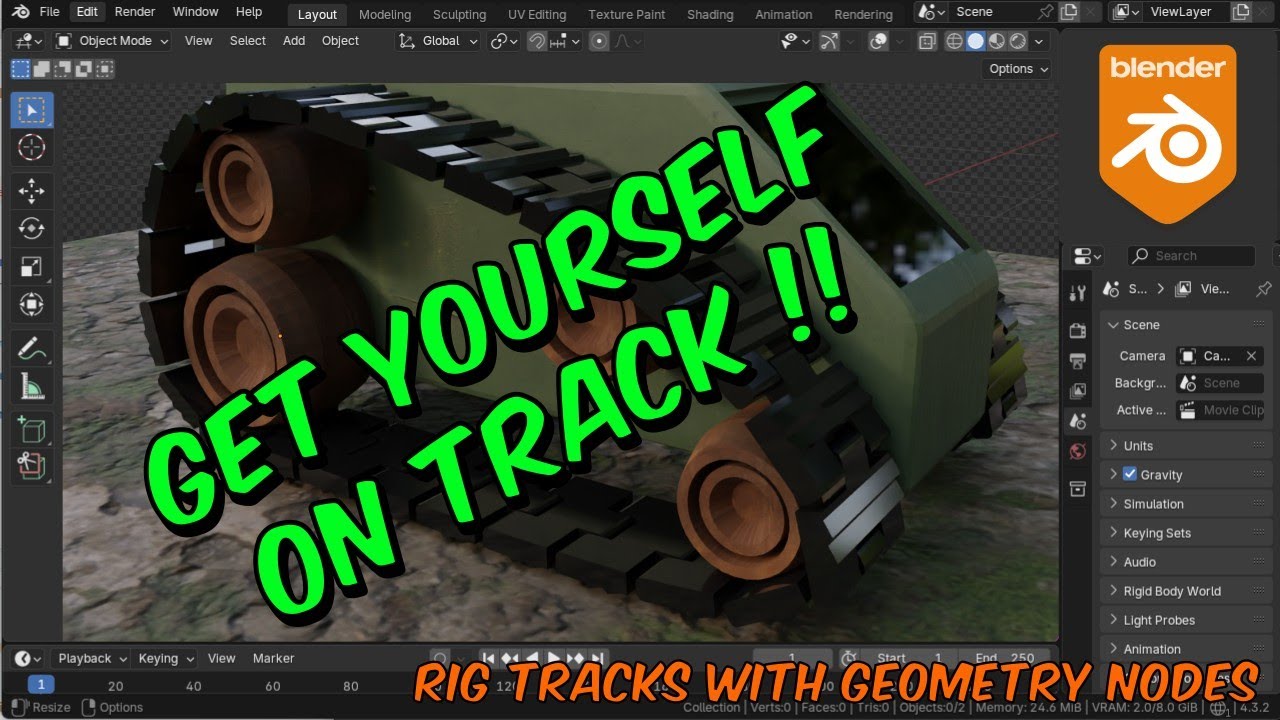Switch to solid viewport shading
This screenshot has width=1280, height=720.
975,41
